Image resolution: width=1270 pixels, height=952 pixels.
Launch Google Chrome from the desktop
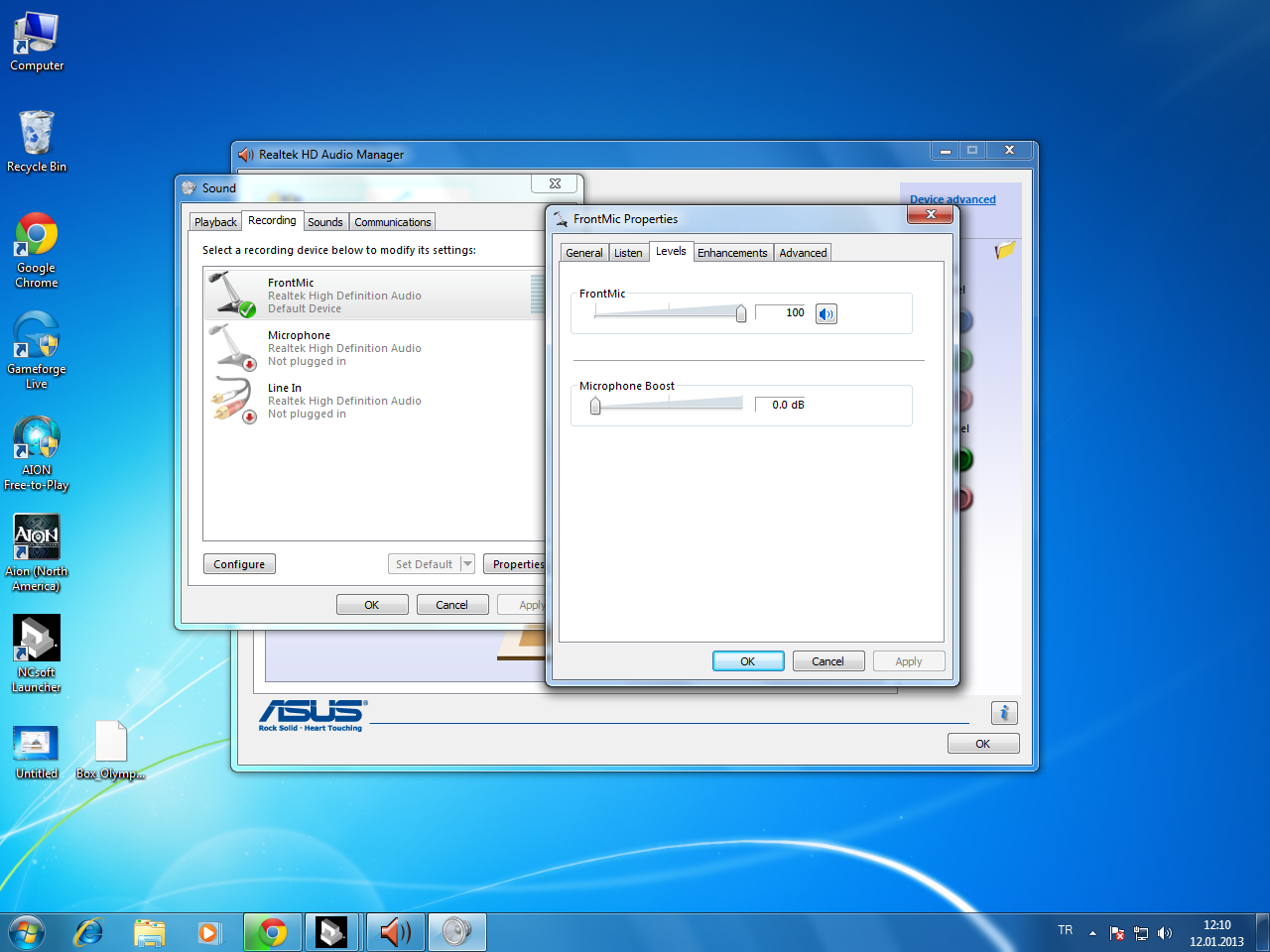point(37,251)
